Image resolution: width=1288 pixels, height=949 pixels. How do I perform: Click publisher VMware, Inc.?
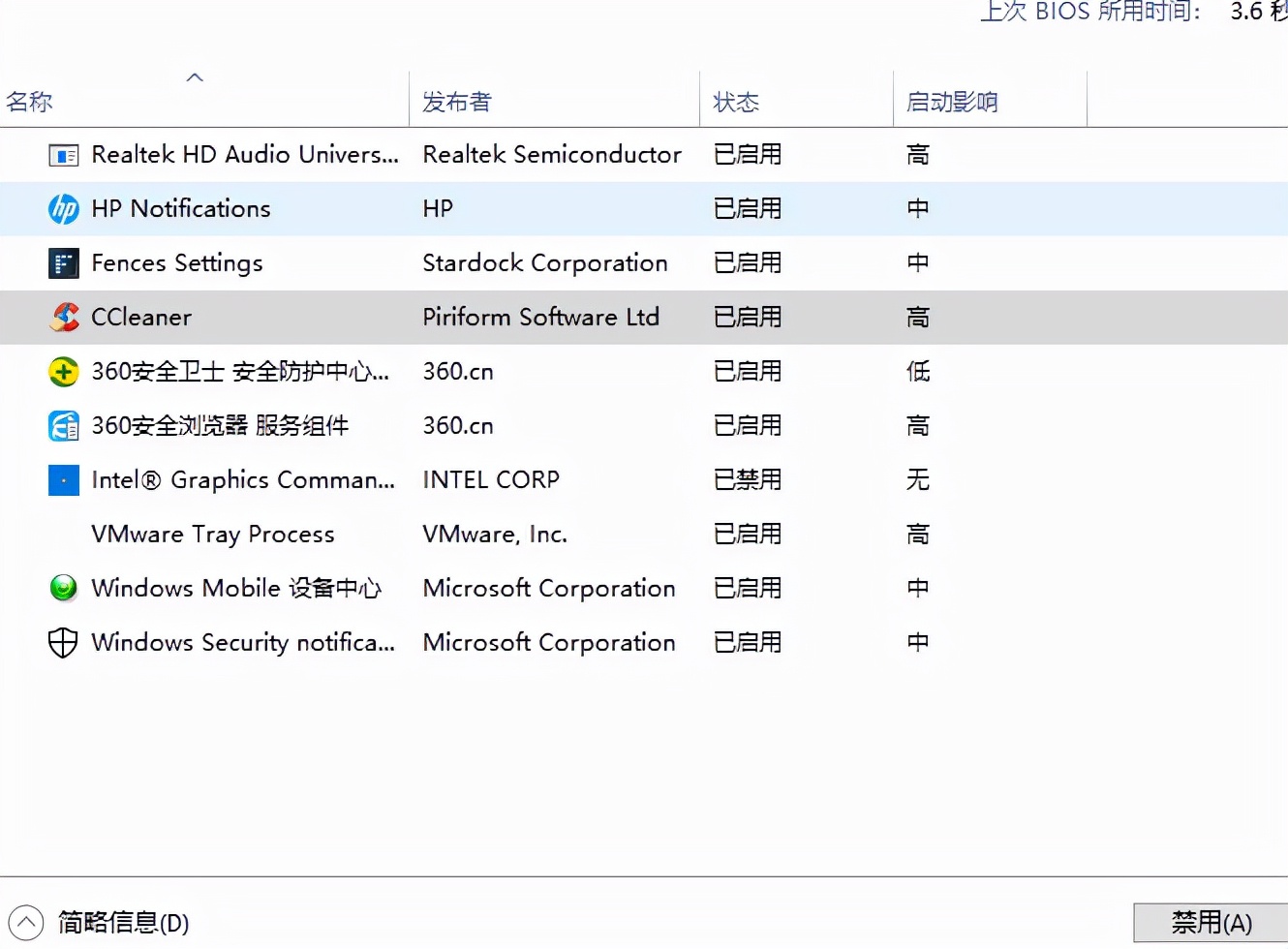click(x=495, y=535)
